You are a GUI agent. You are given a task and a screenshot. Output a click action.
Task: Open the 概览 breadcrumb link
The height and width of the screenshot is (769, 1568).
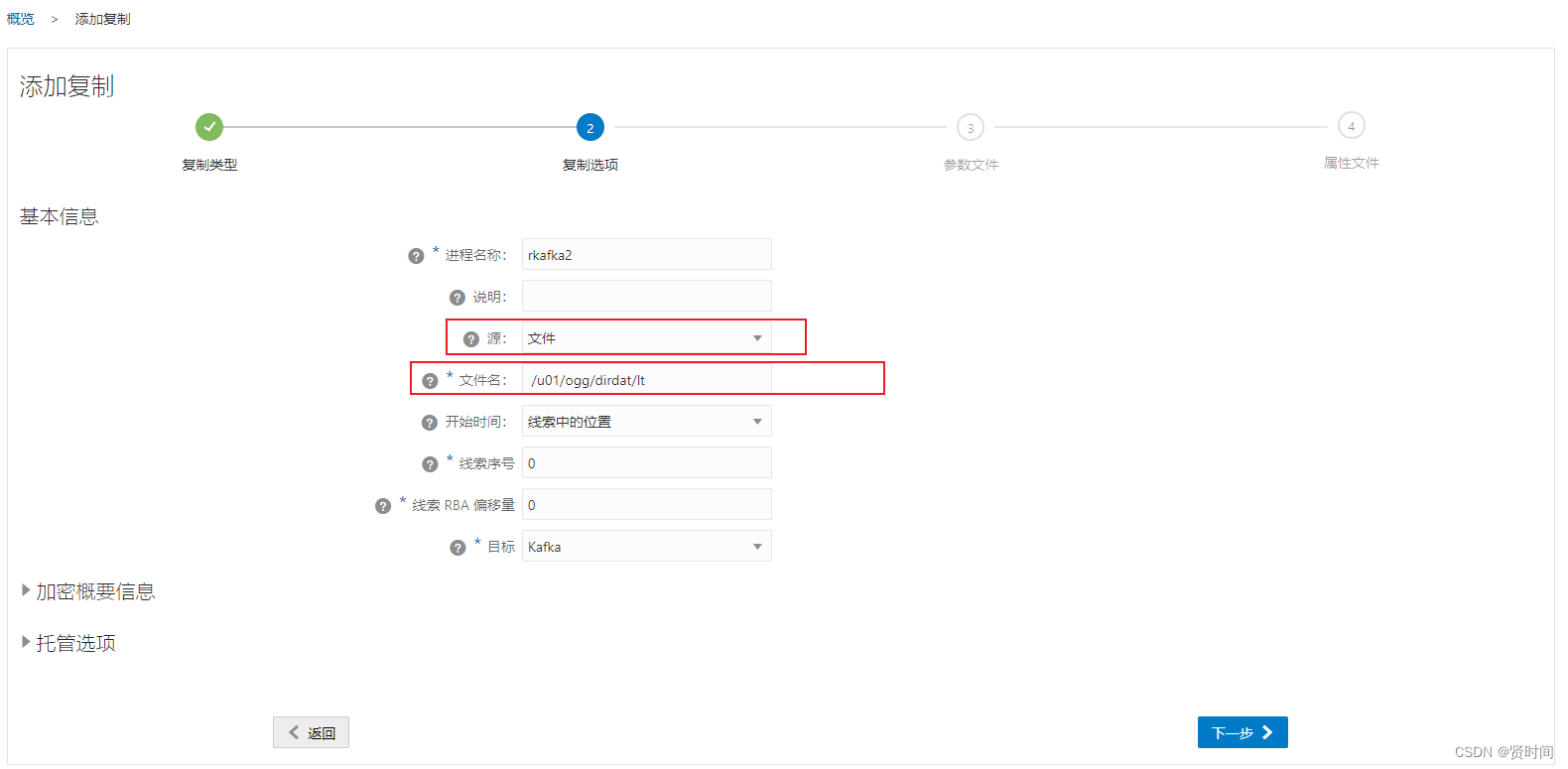[x=21, y=19]
